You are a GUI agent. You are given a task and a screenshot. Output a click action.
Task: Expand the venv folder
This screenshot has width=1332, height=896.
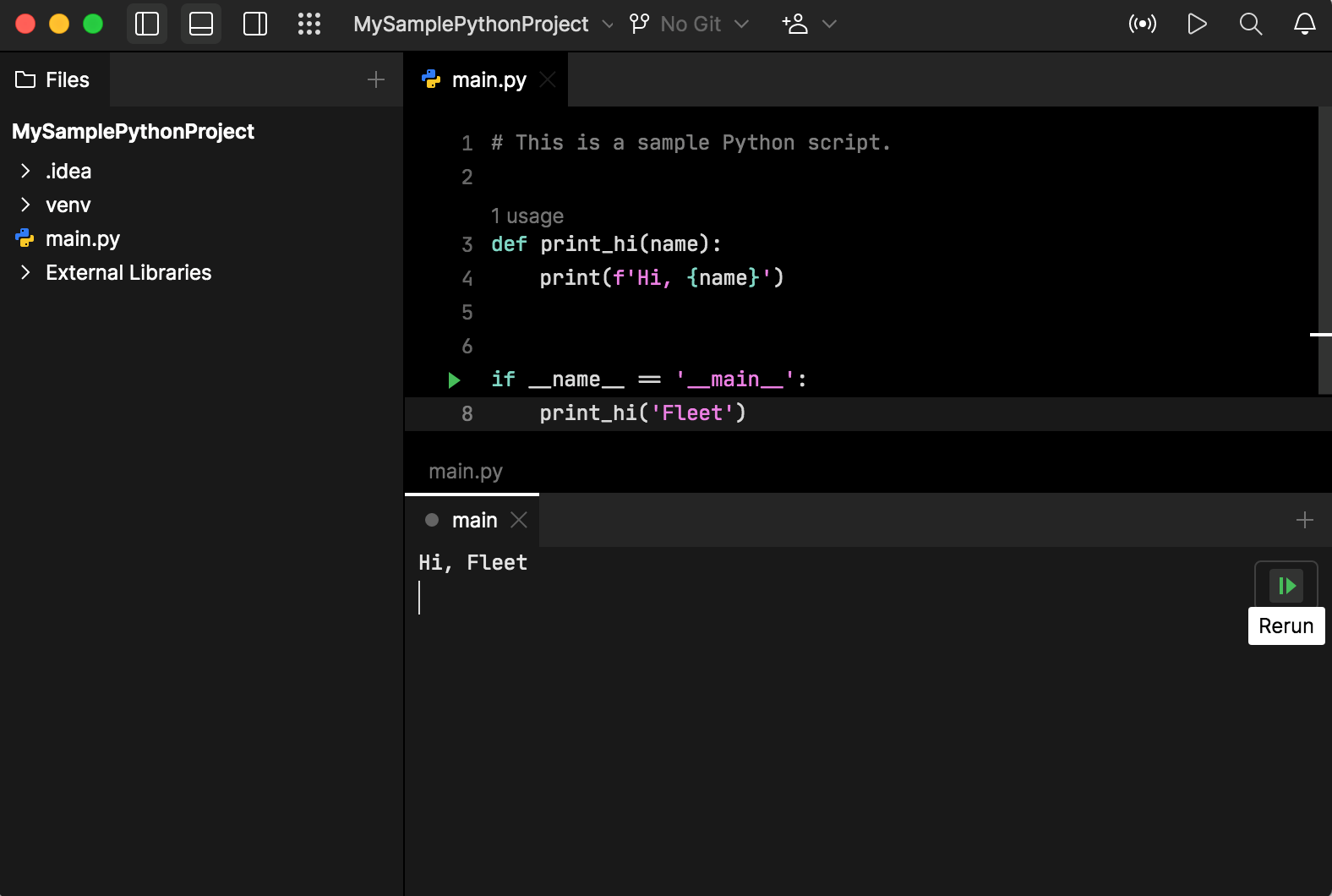click(x=25, y=205)
